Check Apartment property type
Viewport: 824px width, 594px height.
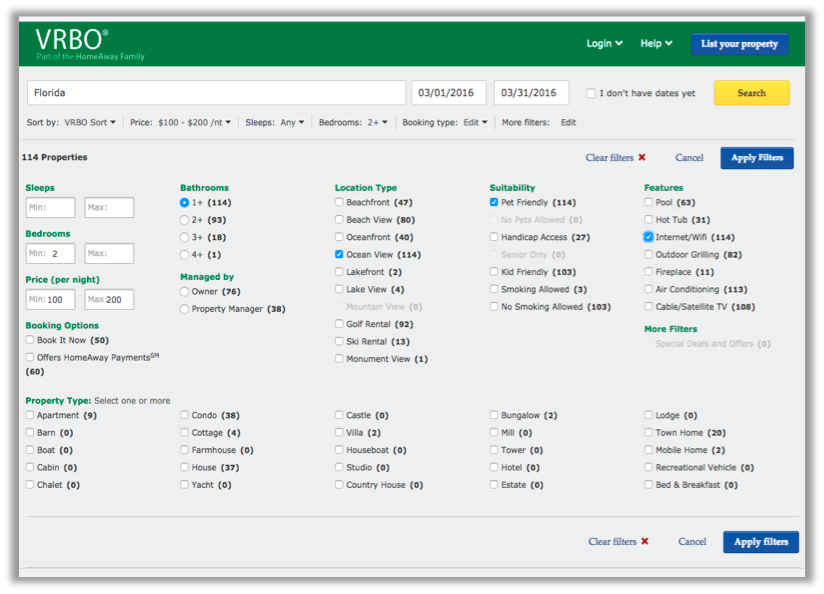point(30,415)
